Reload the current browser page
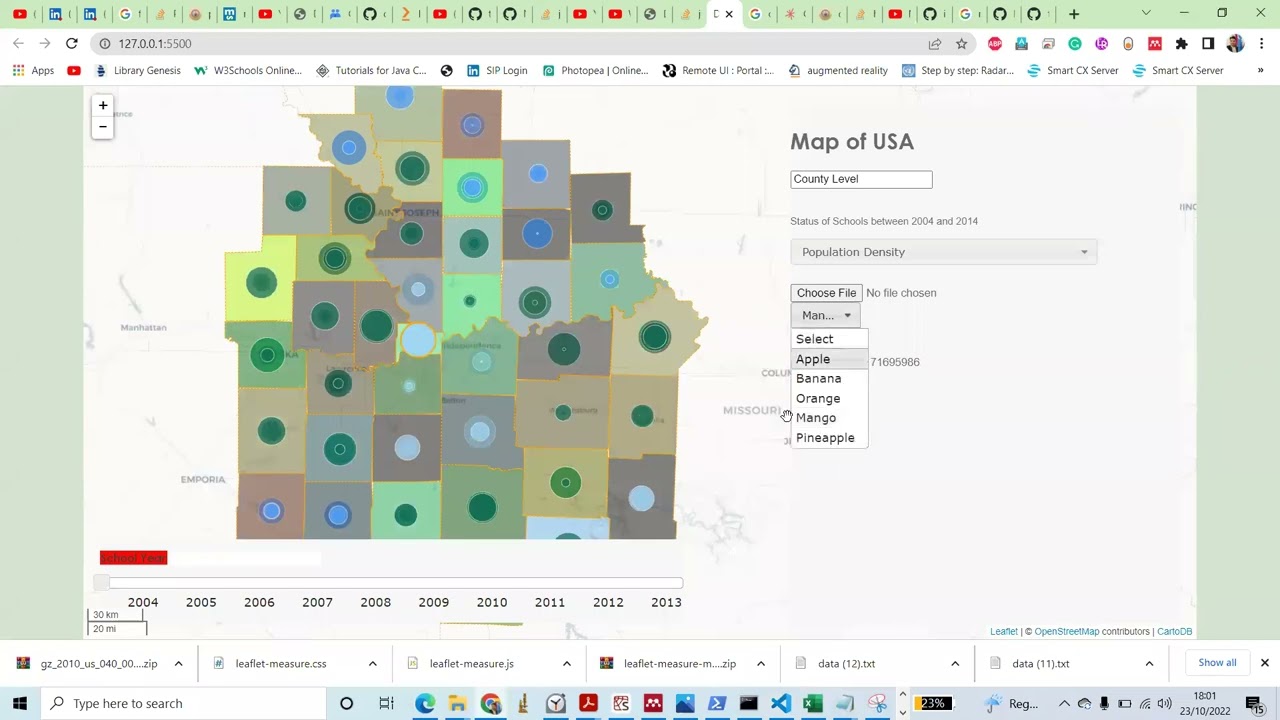Image resolution: width=1280 pixels, height=720 pixels. 72,44
